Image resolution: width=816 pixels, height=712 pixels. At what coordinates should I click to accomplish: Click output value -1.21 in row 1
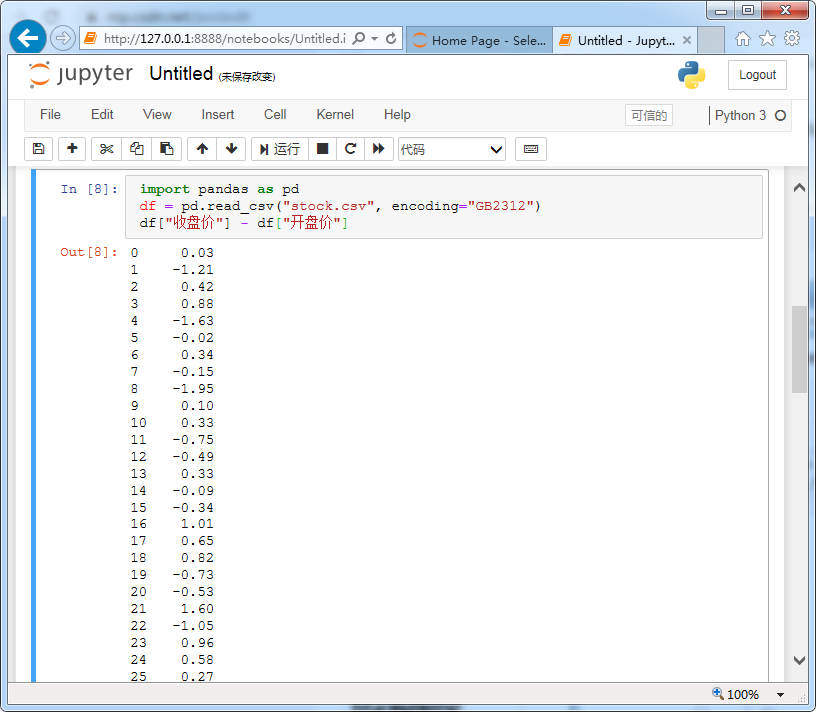coord(193,270)
